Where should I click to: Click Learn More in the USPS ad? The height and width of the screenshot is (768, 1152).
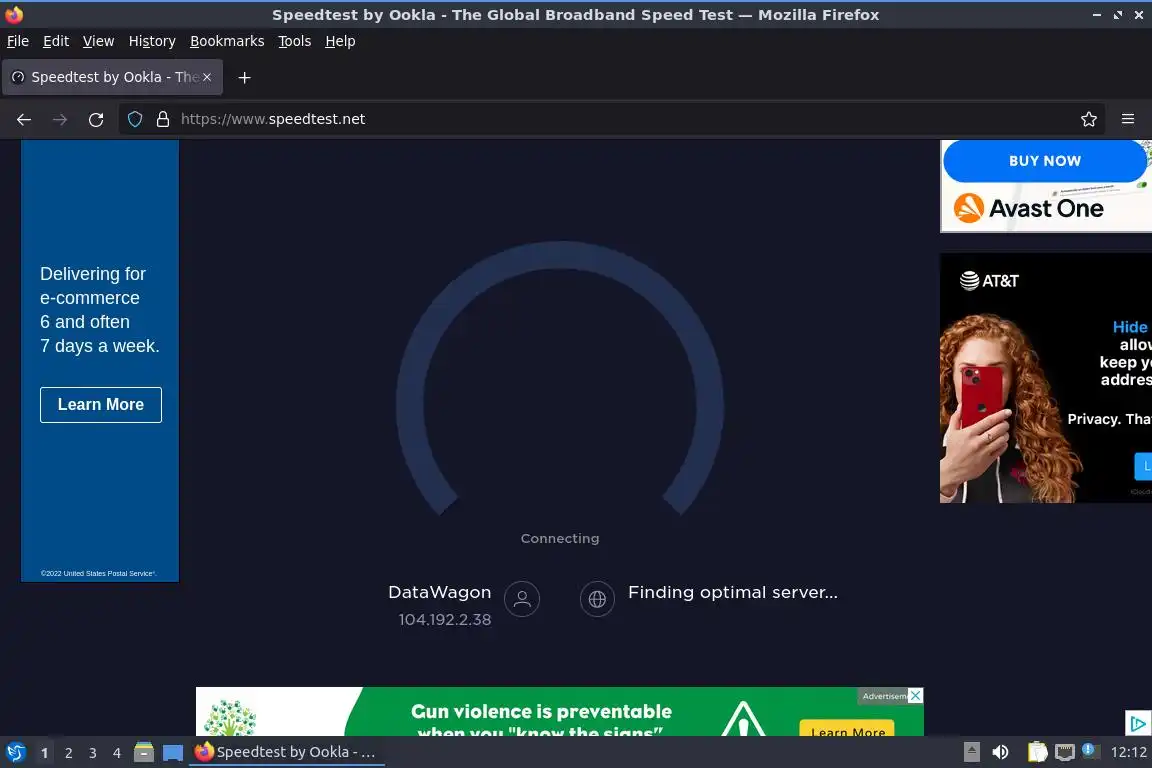101,405
